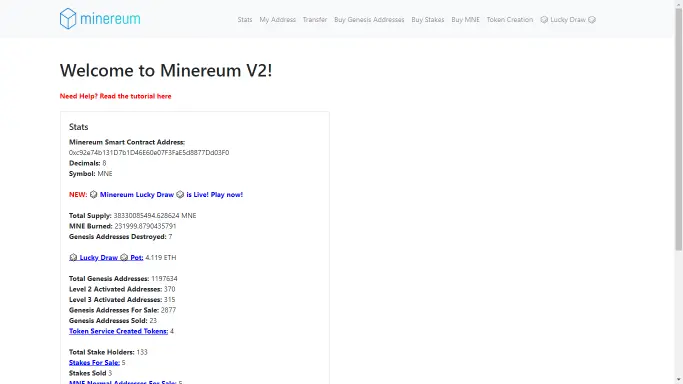This screenshot has height=384, width=683.
Task: Click 'Genesis Addresses Sold: 23' row
Action: click(113, 320)
